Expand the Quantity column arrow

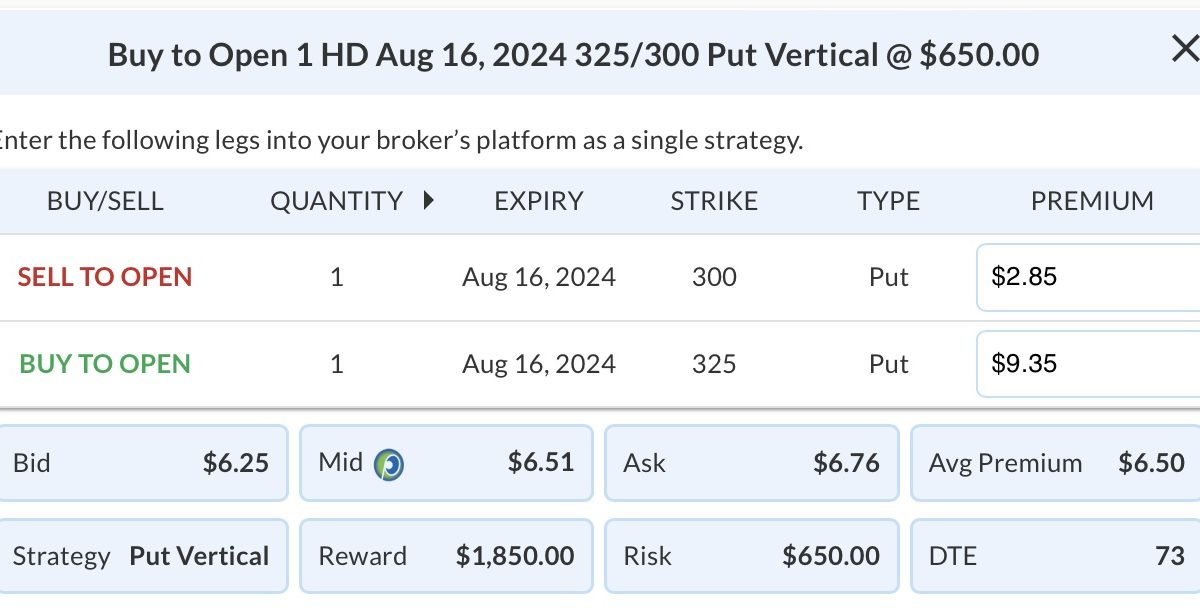429,200
